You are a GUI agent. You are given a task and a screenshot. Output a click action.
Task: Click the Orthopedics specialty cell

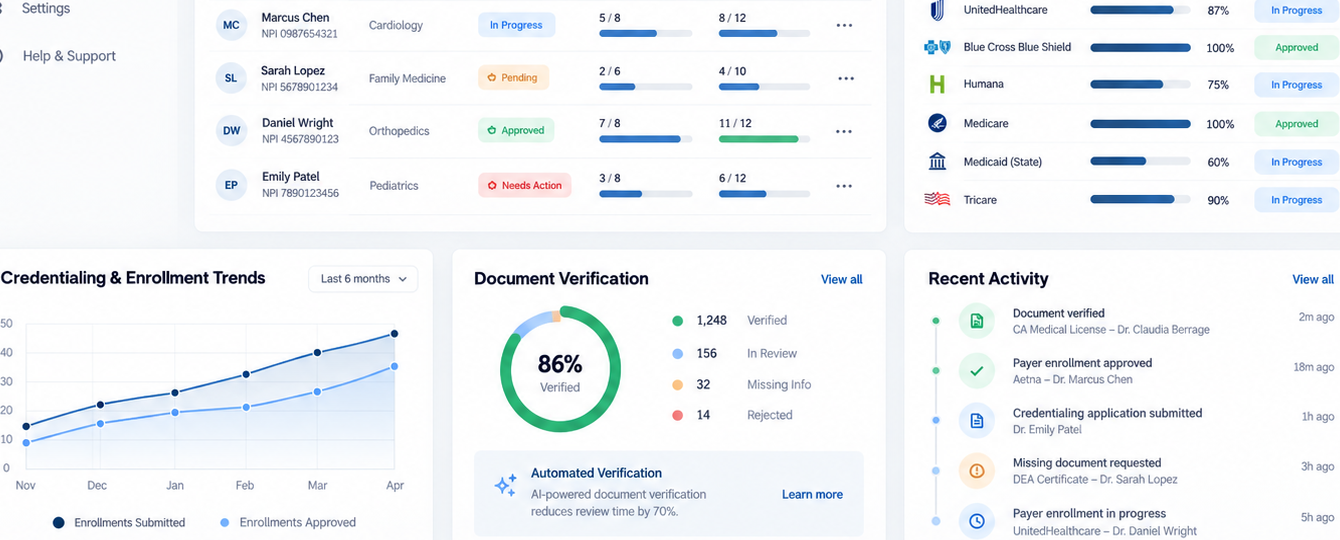coord(399,131)
